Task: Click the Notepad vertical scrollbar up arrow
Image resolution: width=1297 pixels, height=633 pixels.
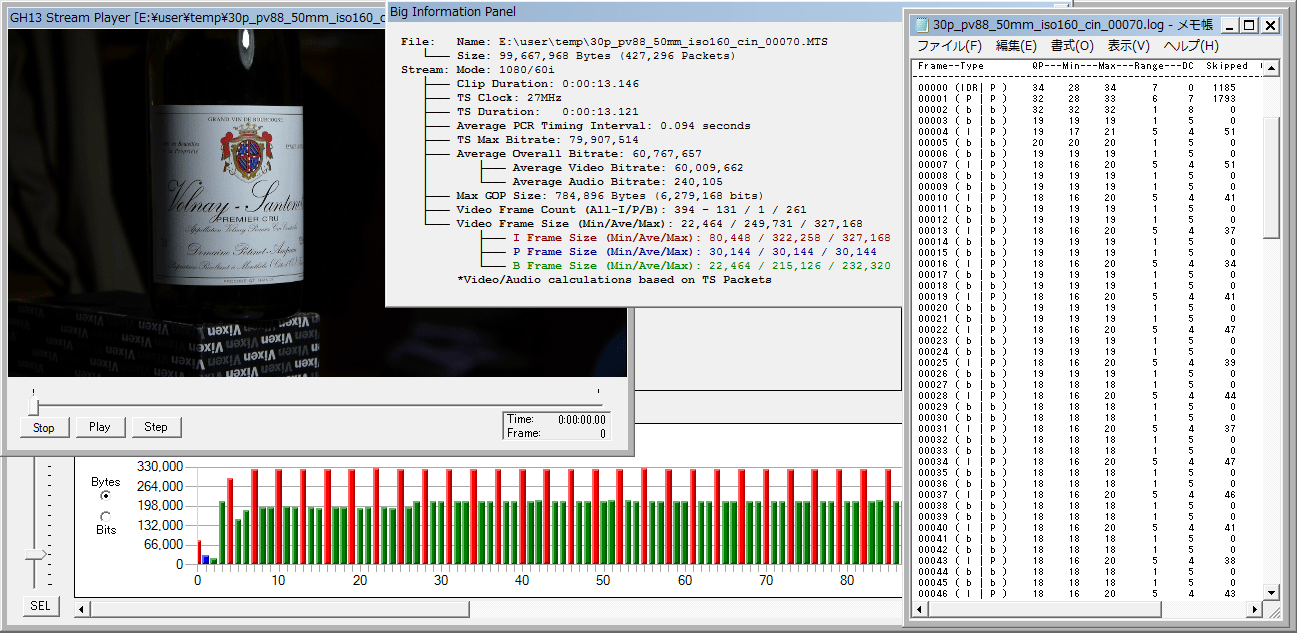Action: point(1271,66)
